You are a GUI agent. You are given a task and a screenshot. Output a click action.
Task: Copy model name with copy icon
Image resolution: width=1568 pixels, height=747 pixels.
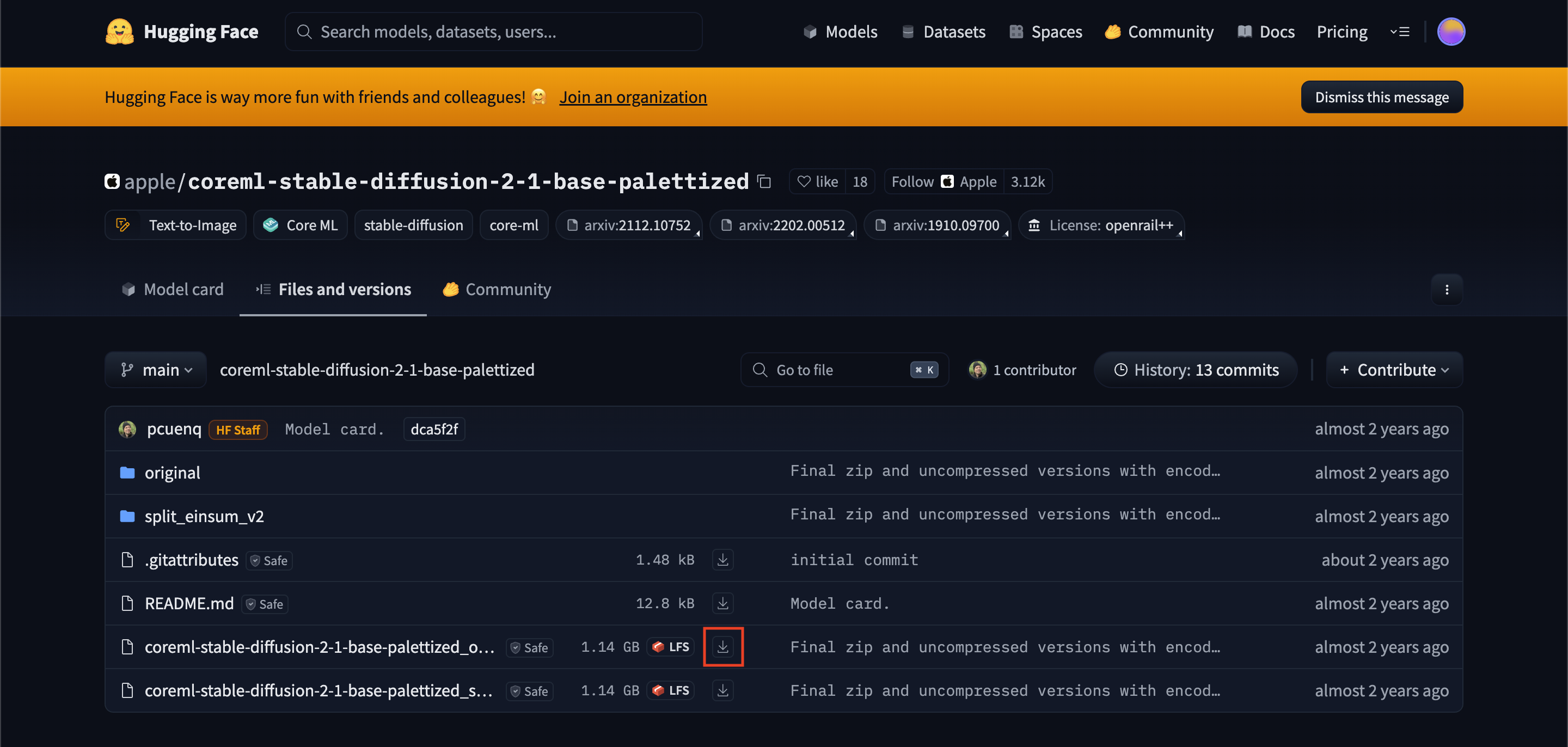764,181
